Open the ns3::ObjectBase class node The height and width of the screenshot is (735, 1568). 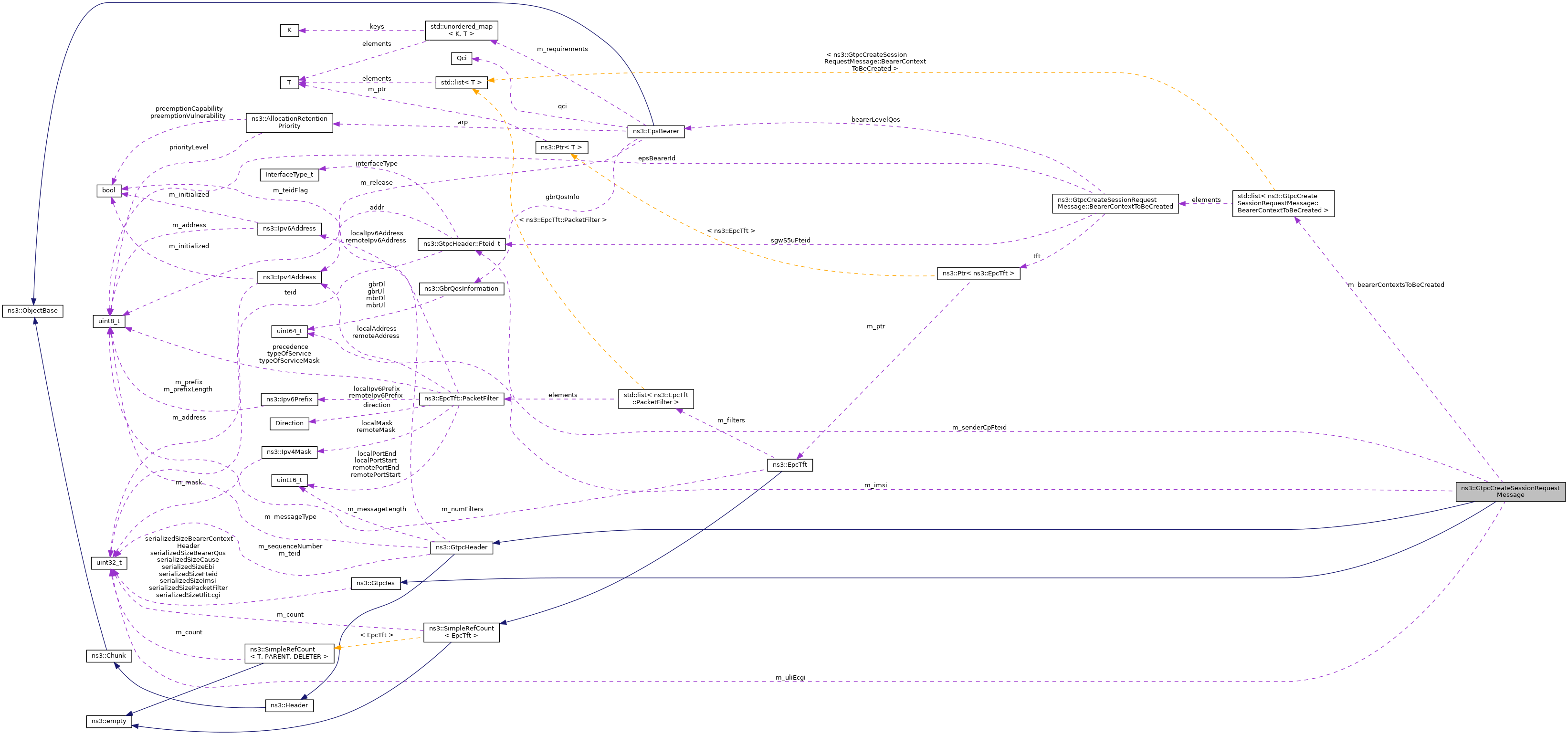coord(33,311)
